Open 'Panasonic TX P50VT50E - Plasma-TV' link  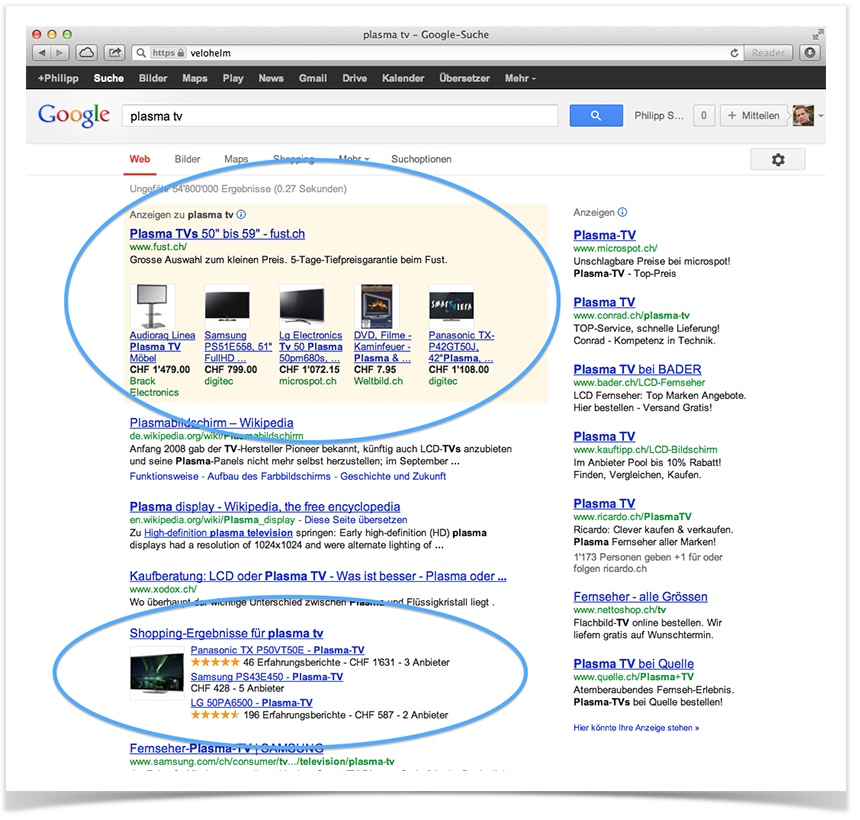point(278,650)
